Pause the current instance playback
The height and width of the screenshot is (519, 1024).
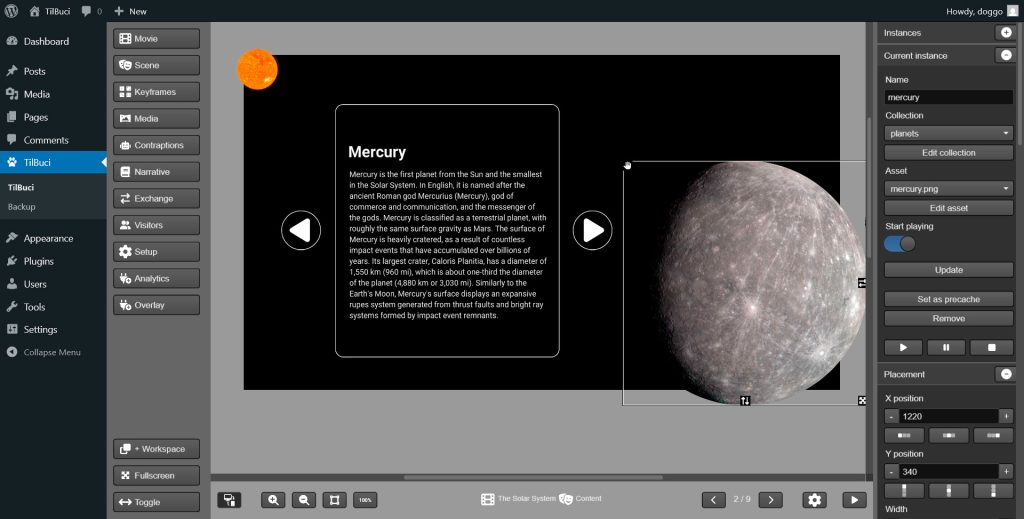[948, 347]
